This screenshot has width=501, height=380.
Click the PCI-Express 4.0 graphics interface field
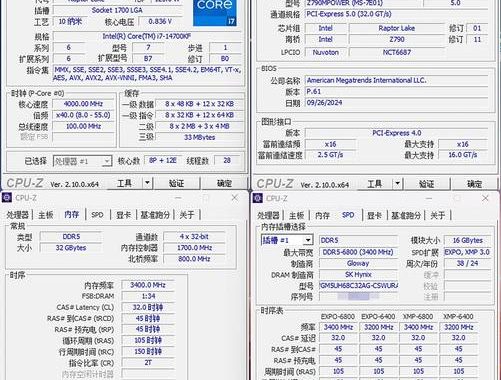[x=397, y=133]
